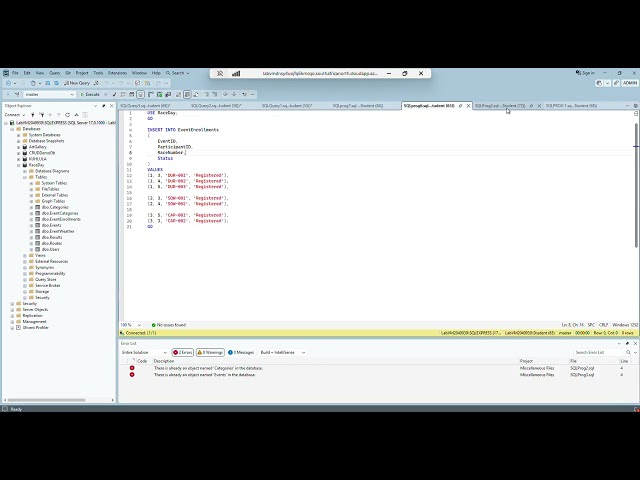Click the Refresh icon in Object Explorer
This screenshot has height=480, width=640.
tap(67, 115)
